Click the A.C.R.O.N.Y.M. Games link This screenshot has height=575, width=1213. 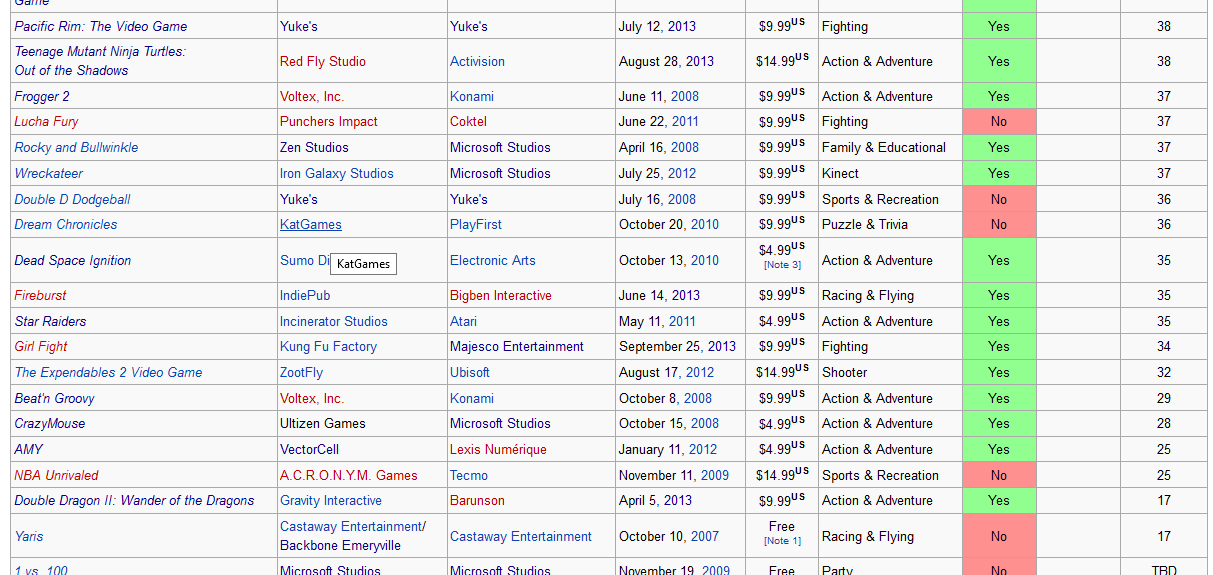coord(349,475)
